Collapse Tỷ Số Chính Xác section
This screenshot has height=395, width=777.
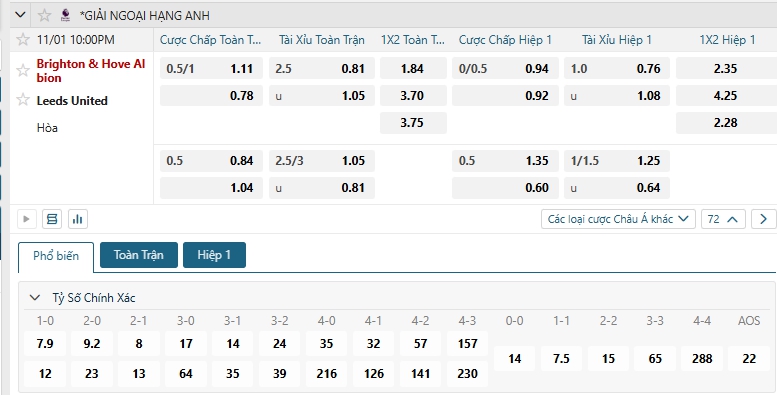point(35,297)
